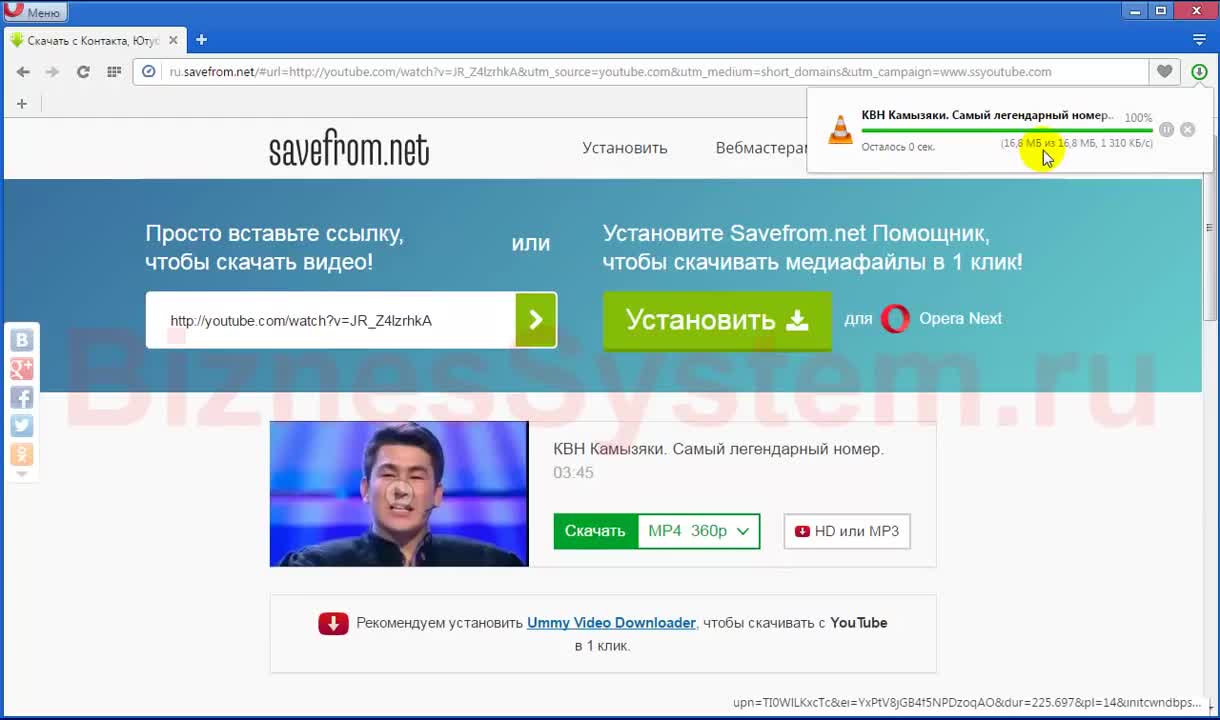
Task: Click the Осталось 0 сек. status text
Action: [898, 147]
